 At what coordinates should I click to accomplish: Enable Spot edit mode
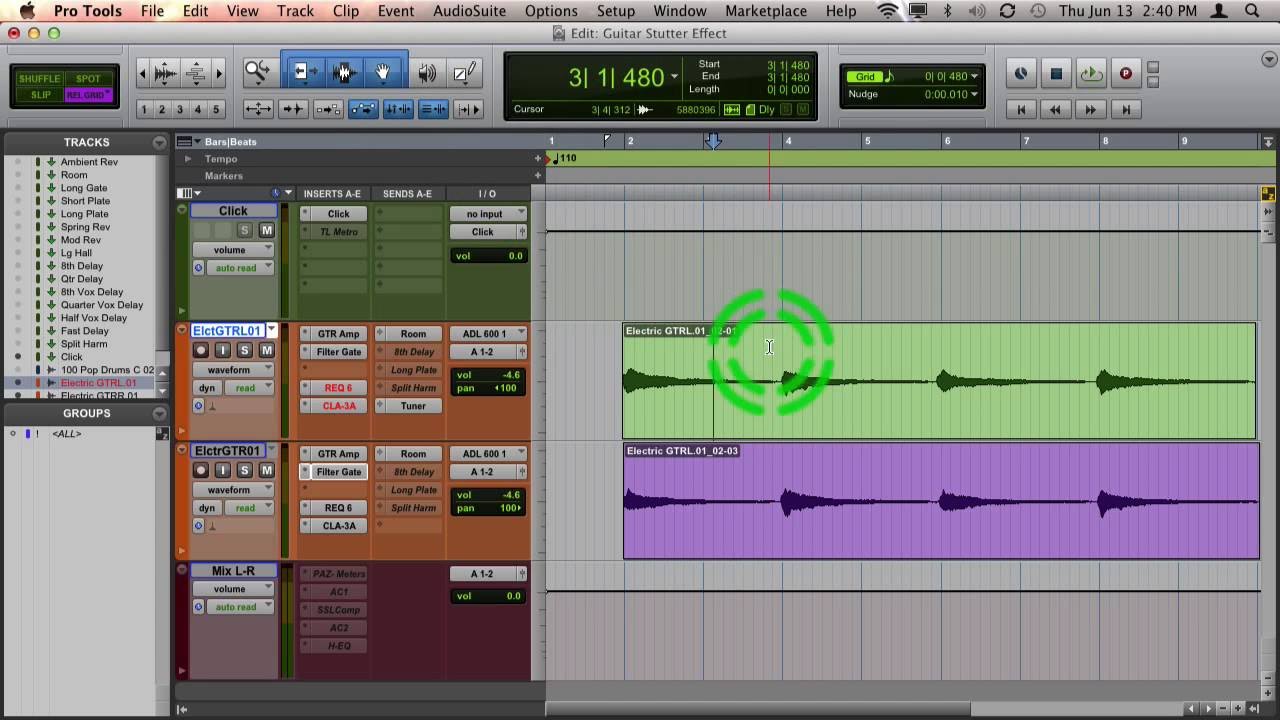coord(88,79)
